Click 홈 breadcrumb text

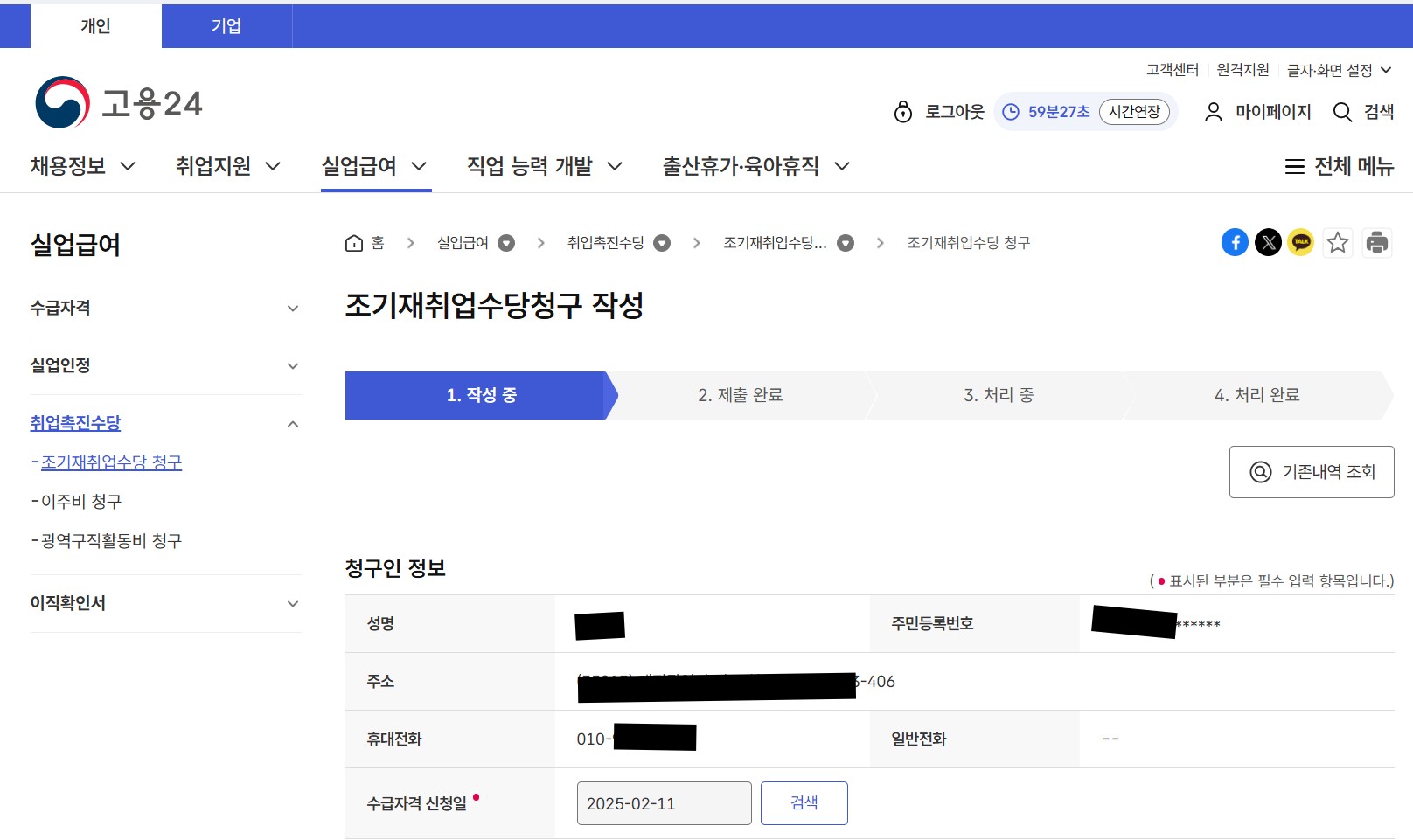pyautogui.click(x=378, y=243)
